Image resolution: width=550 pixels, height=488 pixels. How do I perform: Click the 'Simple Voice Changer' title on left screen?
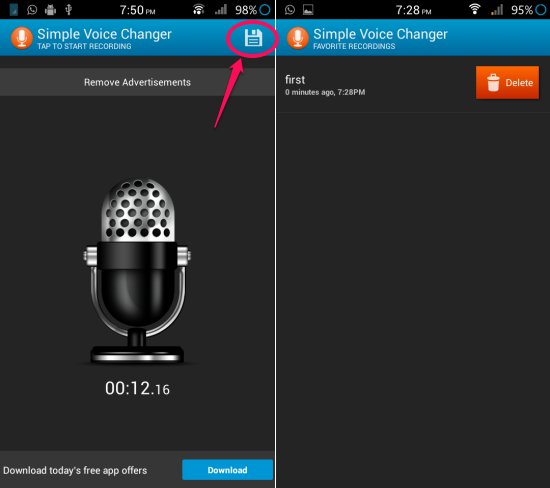pos(104,34)
